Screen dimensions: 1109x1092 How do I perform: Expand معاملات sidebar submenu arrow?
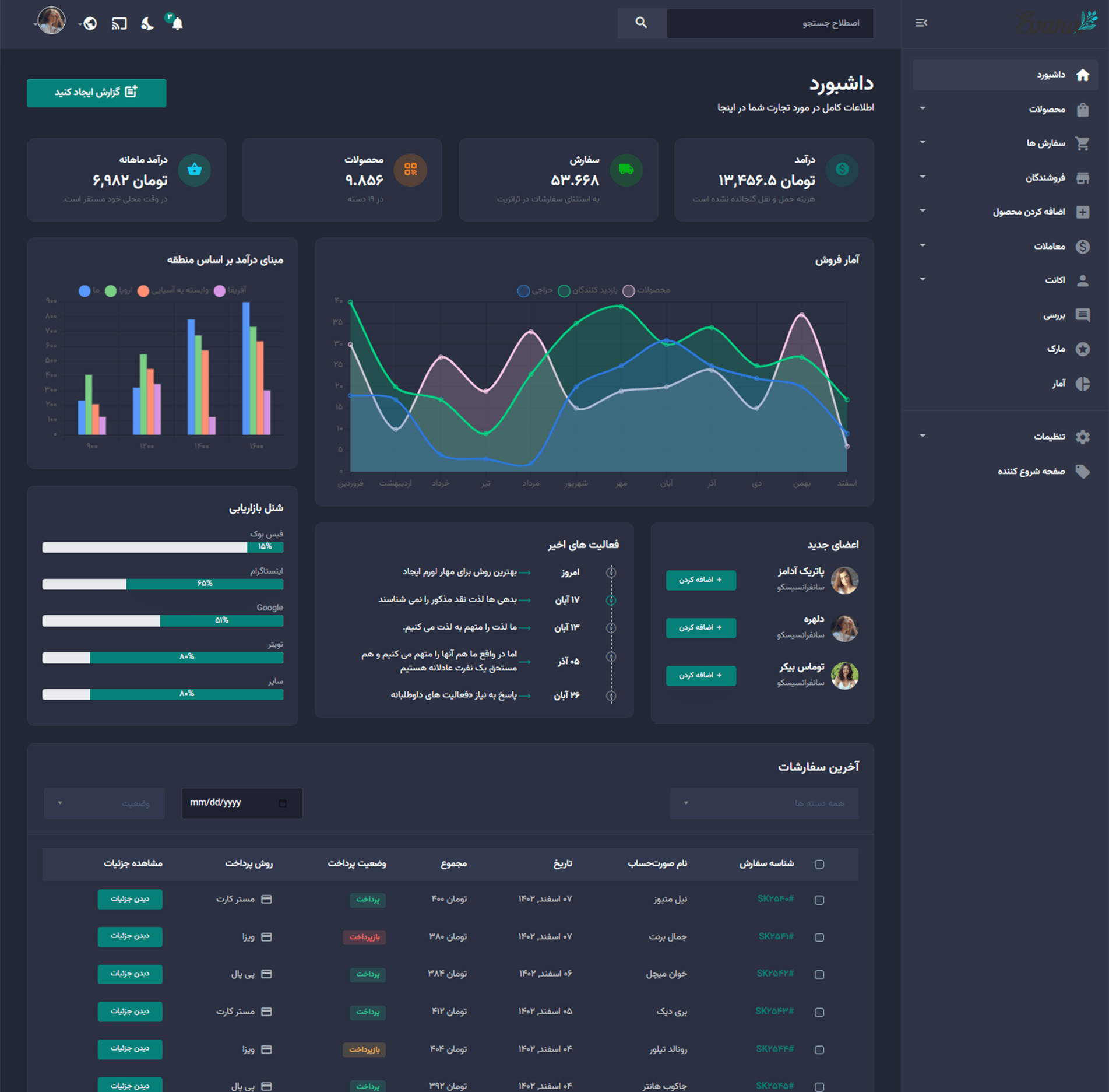[x=923, y=245]
